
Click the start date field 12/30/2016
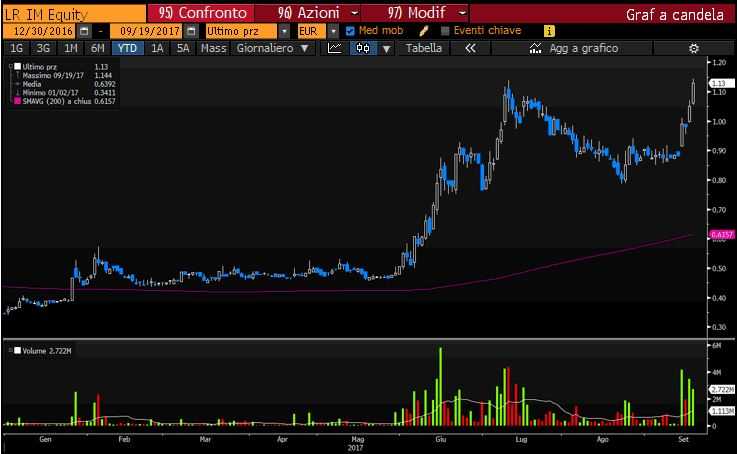click(x=42, y=31)
